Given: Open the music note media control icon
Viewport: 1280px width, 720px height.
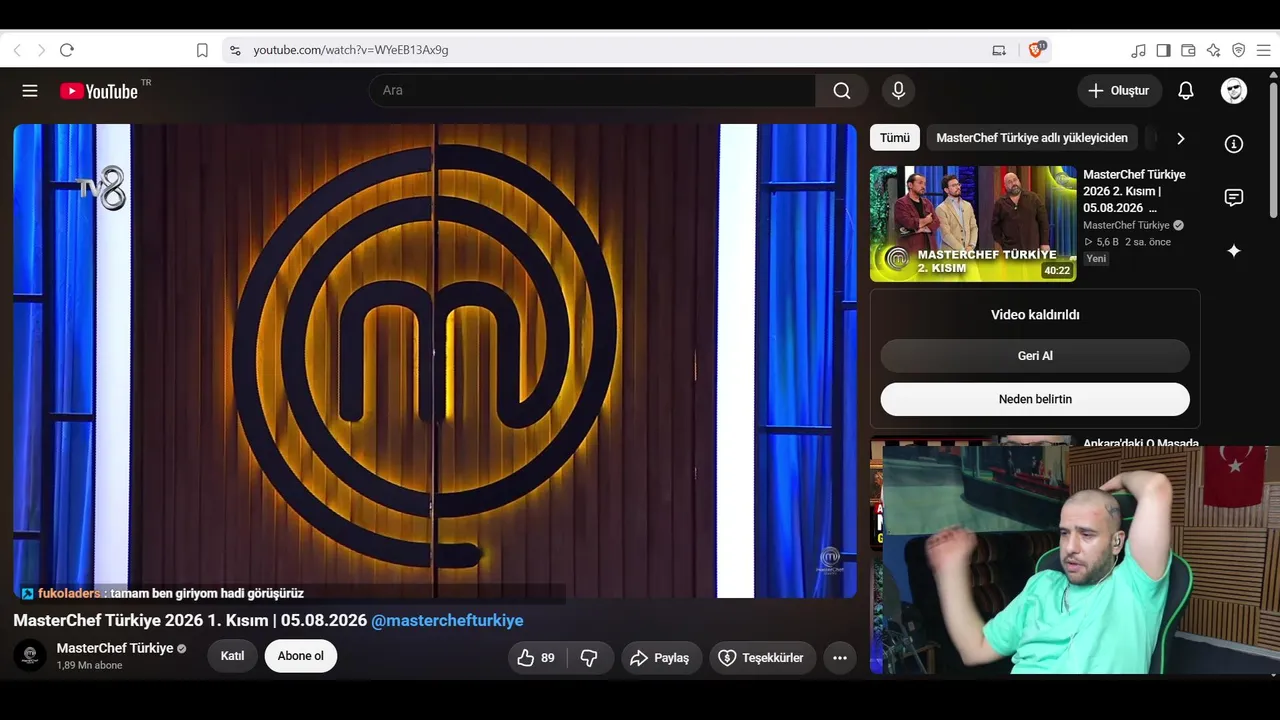Looking at the screenshot, I should click(1138, 50).
